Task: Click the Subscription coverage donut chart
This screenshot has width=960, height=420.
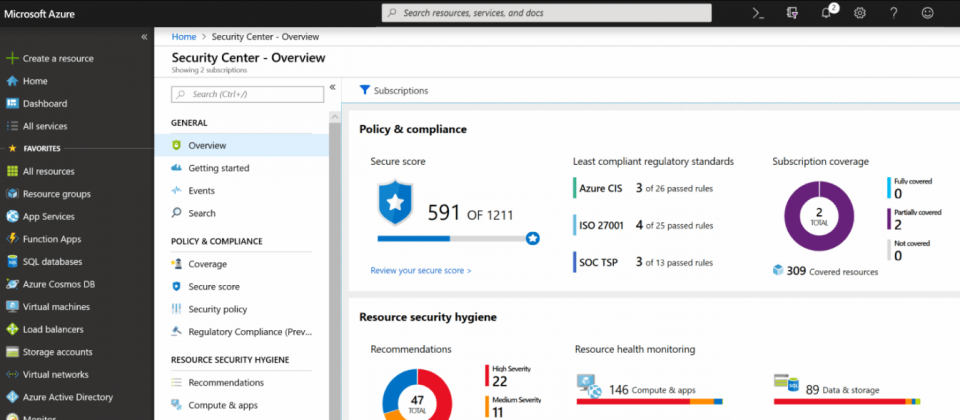Action: coord(819,217)
